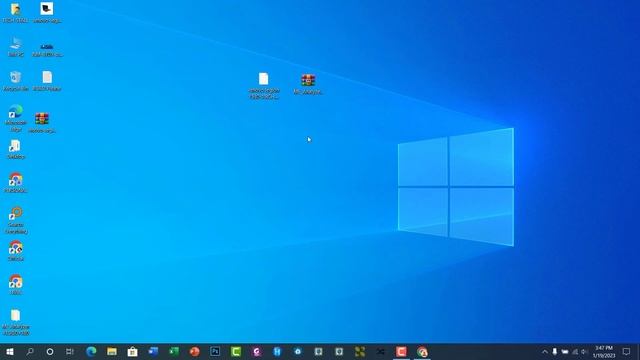Open the purple G taskbar app
640x360 pixels.
[257, 351]
